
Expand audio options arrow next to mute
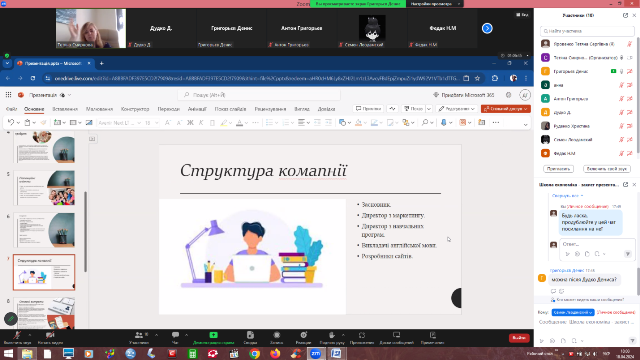[x=30, y=335]
